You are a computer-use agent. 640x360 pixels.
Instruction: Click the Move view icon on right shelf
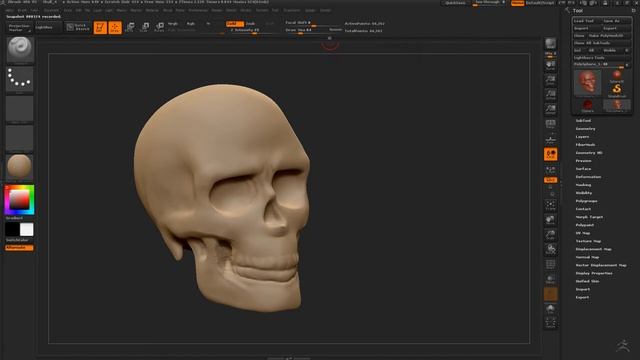pyautogui.click(x=550, y=220)
